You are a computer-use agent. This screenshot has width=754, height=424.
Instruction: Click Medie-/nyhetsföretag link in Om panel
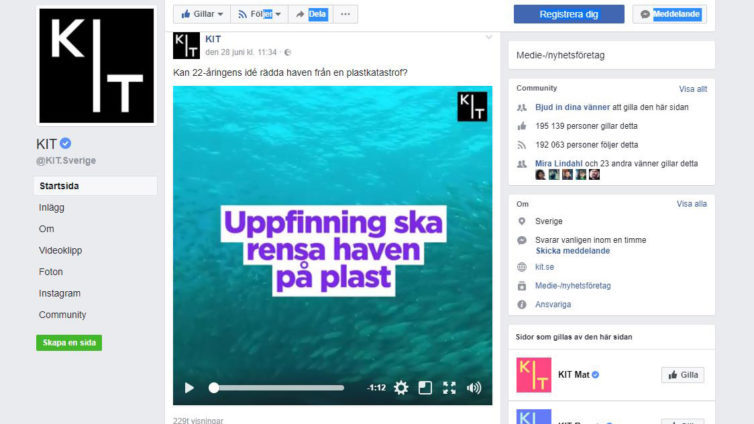click(x=573, y=286)
